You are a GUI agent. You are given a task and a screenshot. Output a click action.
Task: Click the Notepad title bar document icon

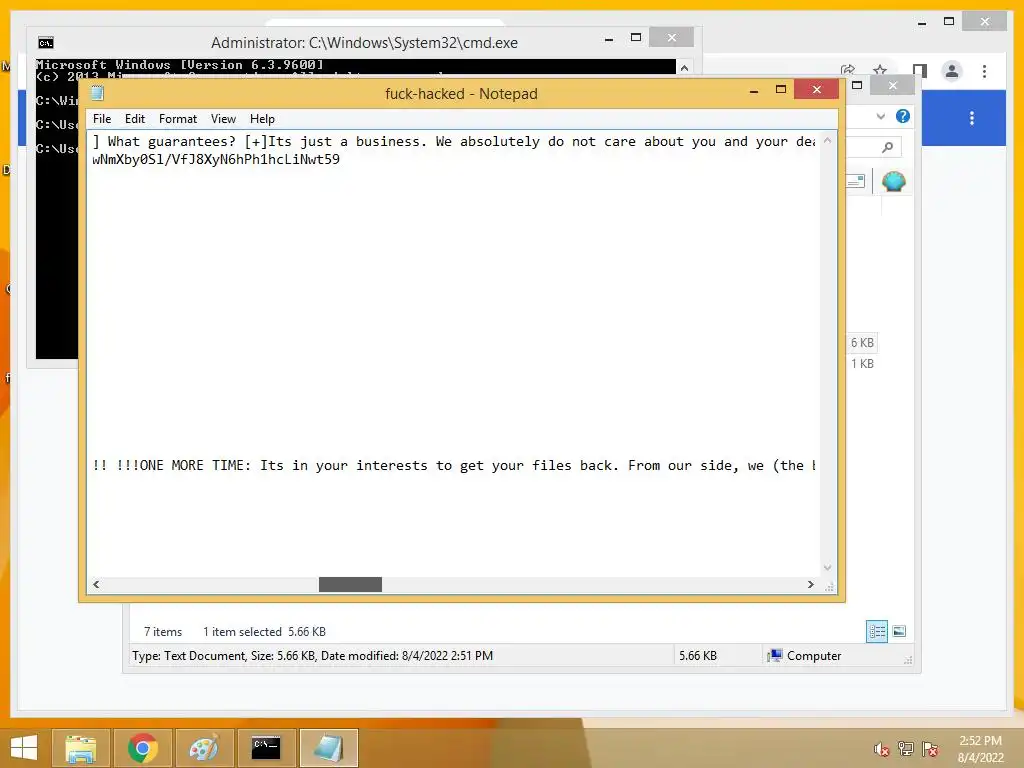click(x=97, y=93)
